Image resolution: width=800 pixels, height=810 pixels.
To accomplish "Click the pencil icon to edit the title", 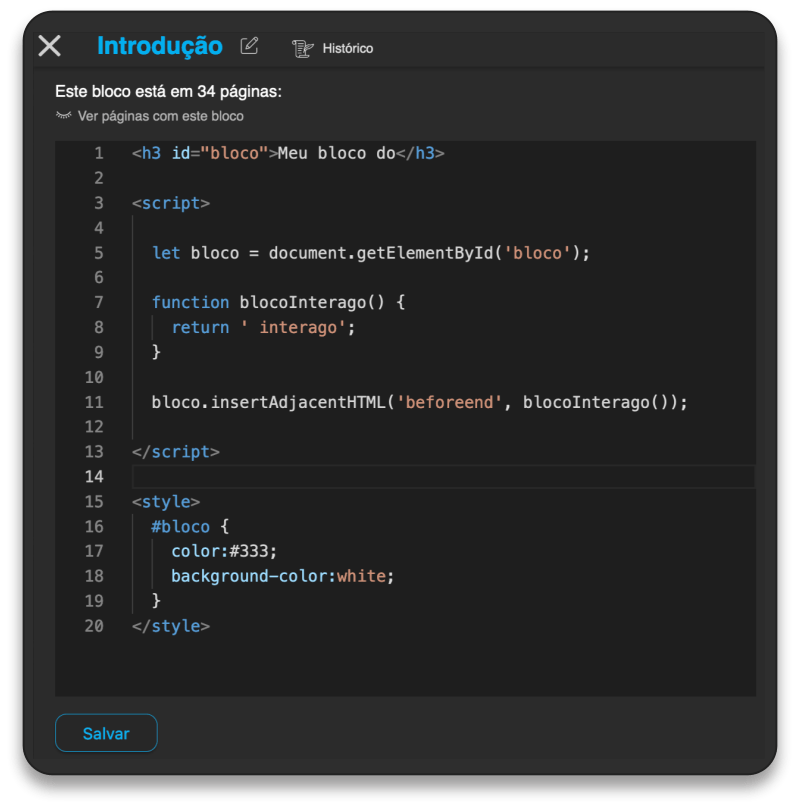I will pyautogui.click(x=248, y=46).
